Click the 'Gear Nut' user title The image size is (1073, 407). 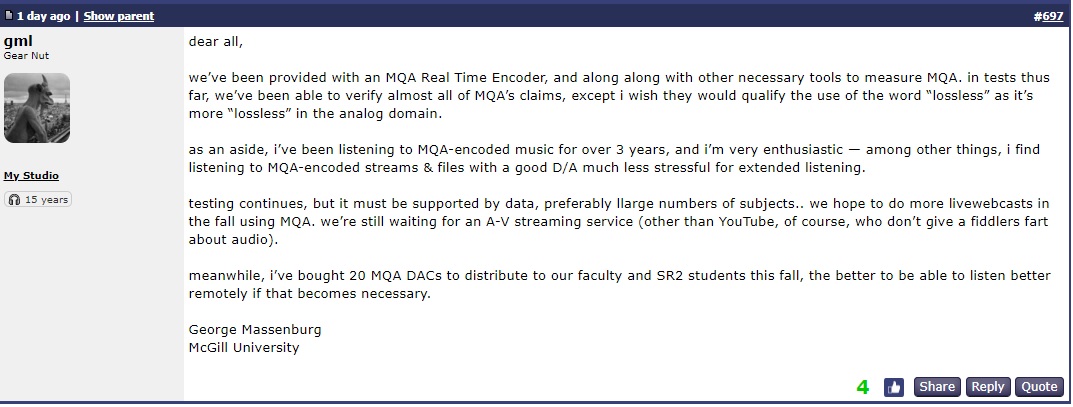click(25, 56)
